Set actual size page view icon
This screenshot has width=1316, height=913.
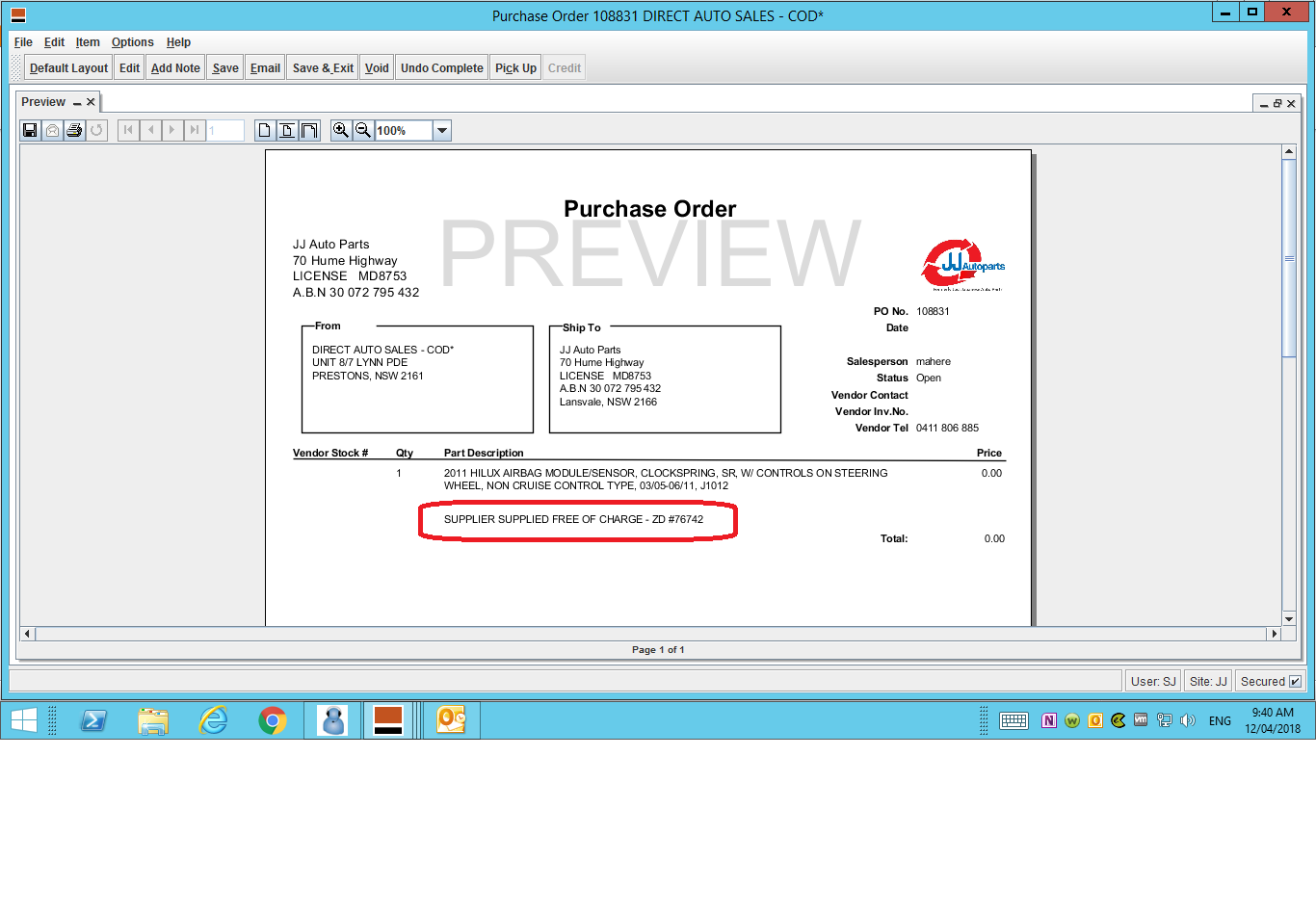tap(265, 130)
